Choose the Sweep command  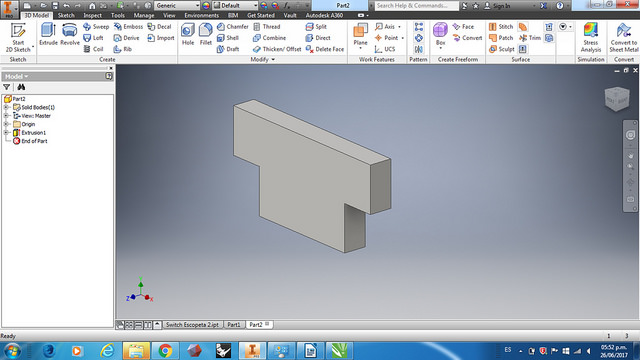pos(96,27)
